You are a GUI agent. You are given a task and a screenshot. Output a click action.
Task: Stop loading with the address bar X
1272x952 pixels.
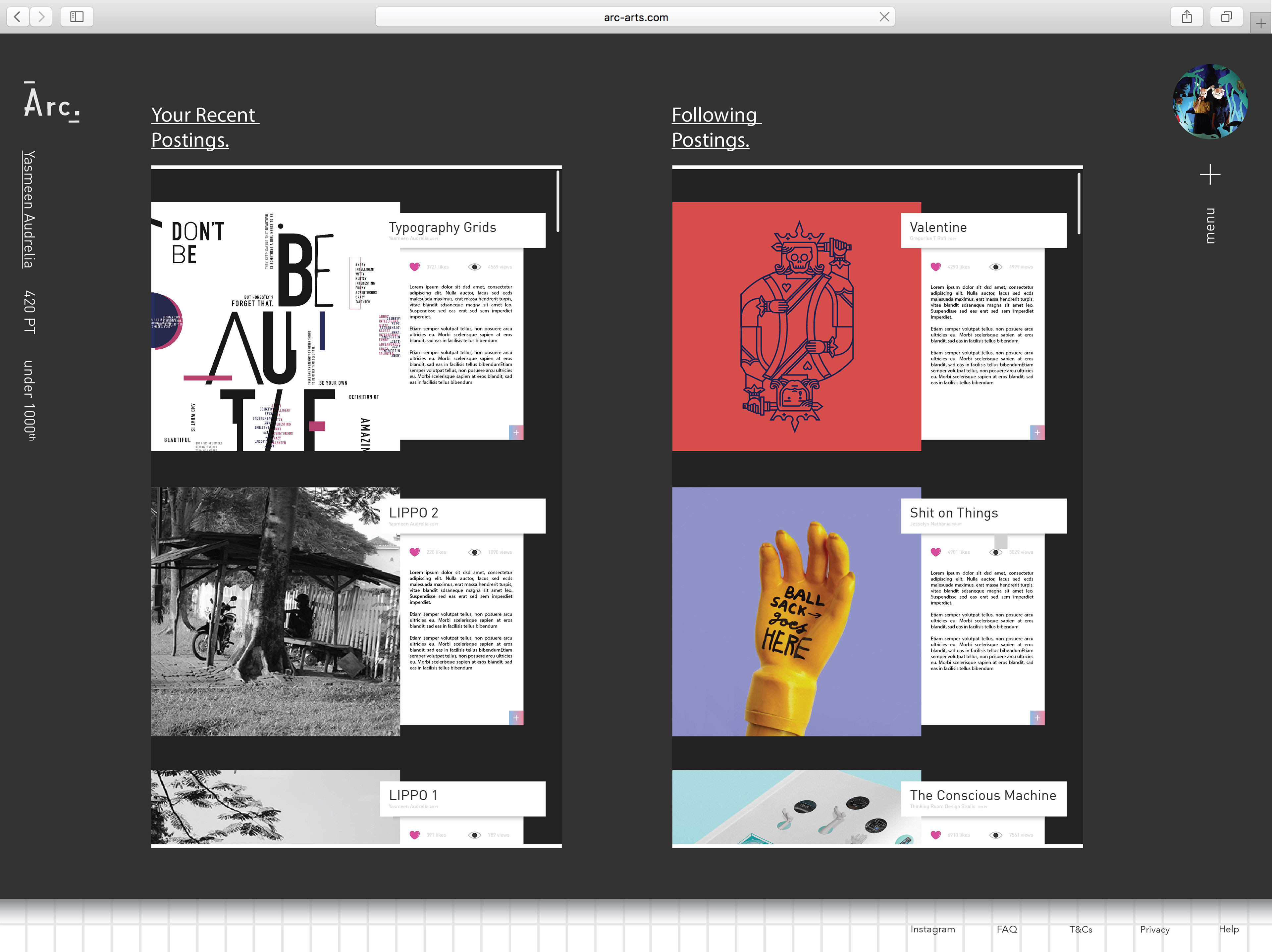884,17
